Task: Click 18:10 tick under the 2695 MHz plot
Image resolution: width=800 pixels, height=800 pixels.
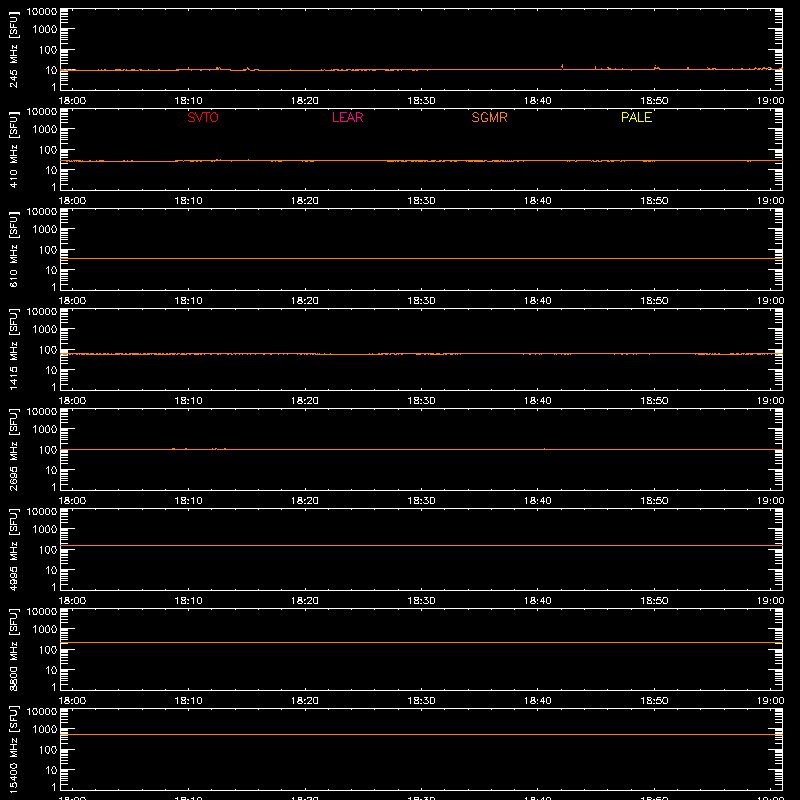Action: click(188, 501)
